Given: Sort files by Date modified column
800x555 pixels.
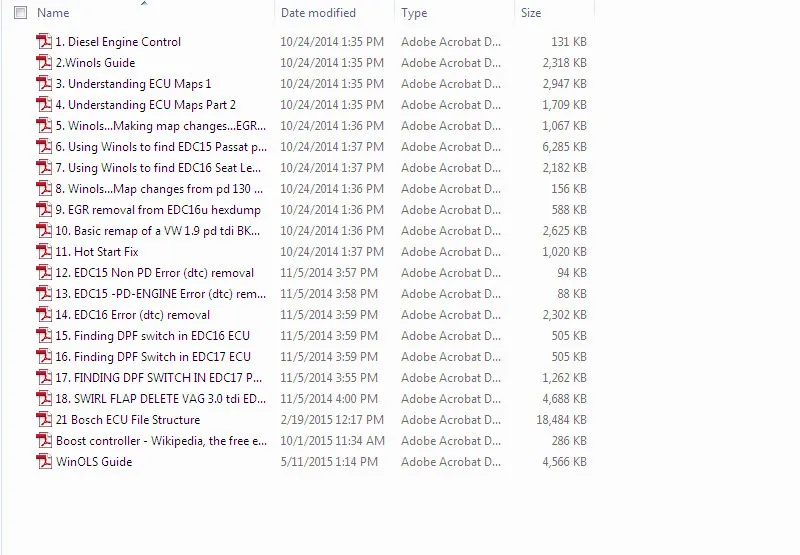Looking at the screenshot, I should coord(318,13).
